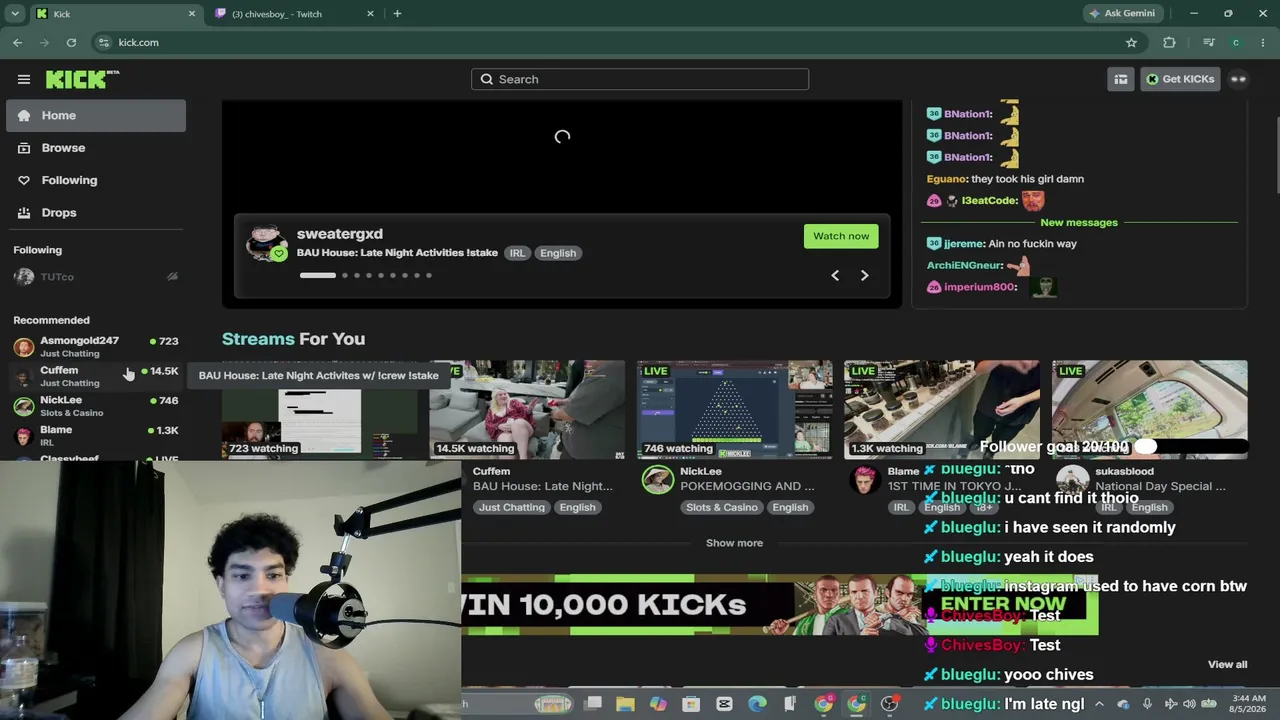Click the English tag on the featured stream
The width and height of the screenshot is (1280, 720).
point(558,253)
